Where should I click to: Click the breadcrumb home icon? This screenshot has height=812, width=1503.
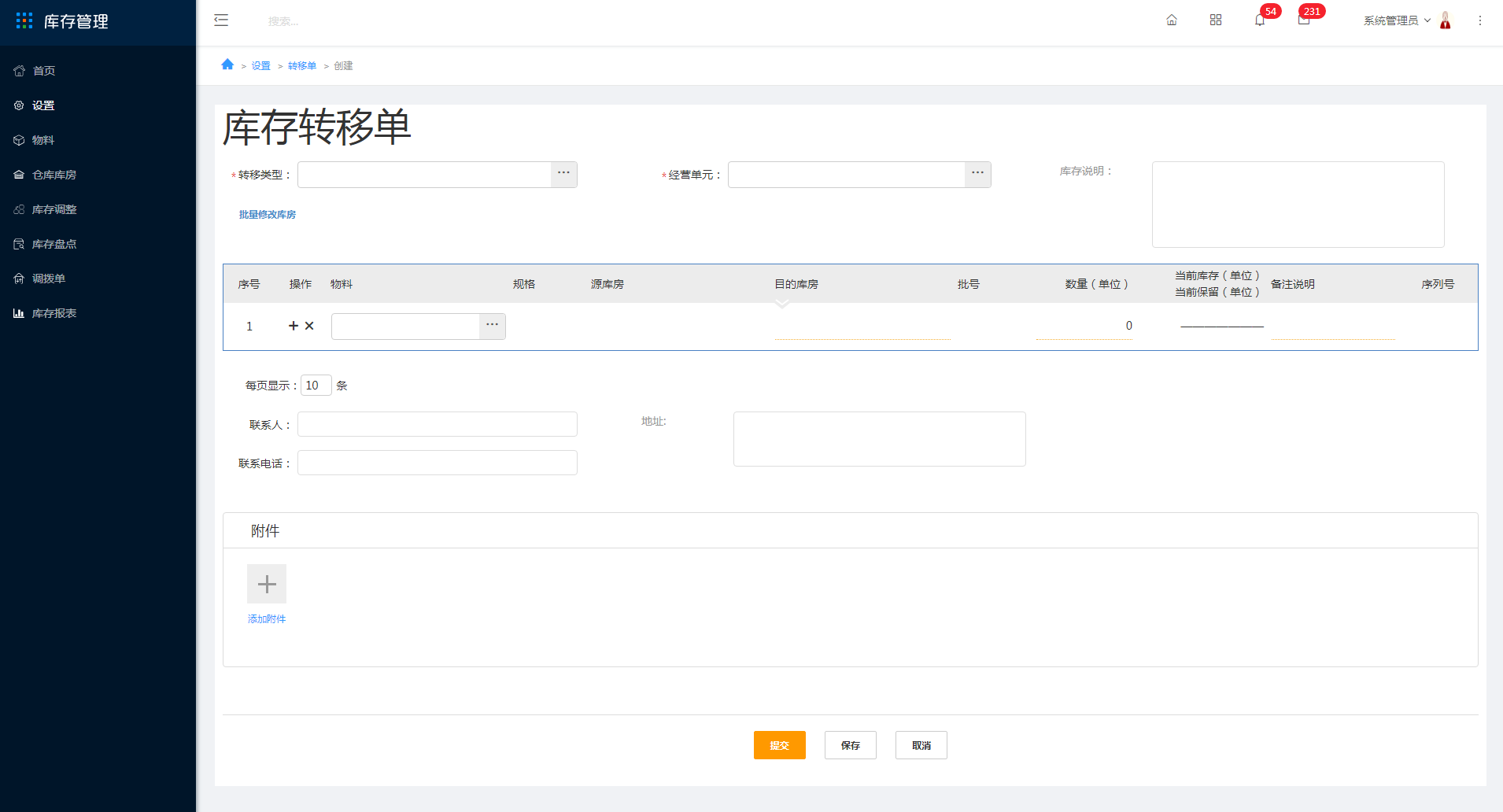coord(227,65)
